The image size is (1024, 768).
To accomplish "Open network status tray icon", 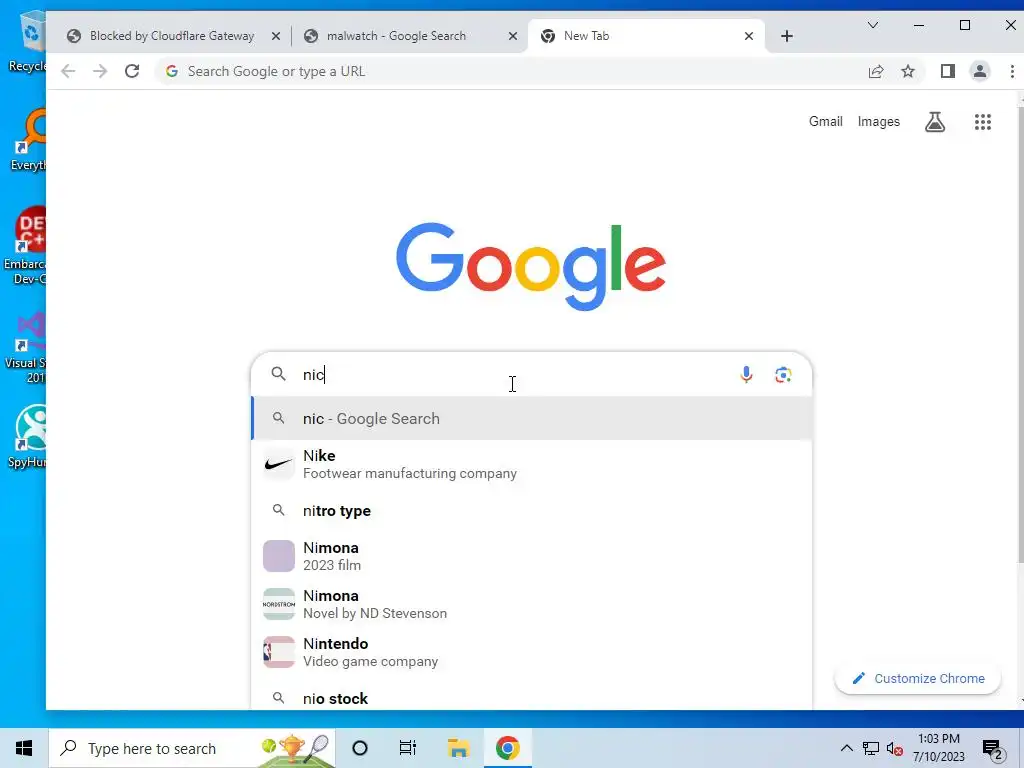I will pos(871,748).
